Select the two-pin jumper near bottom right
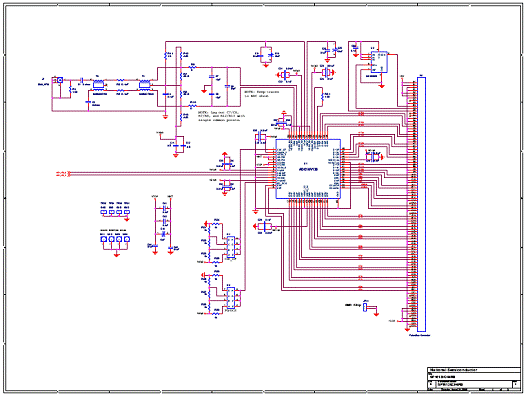The image size is (528, 396). tap(365, 307)
